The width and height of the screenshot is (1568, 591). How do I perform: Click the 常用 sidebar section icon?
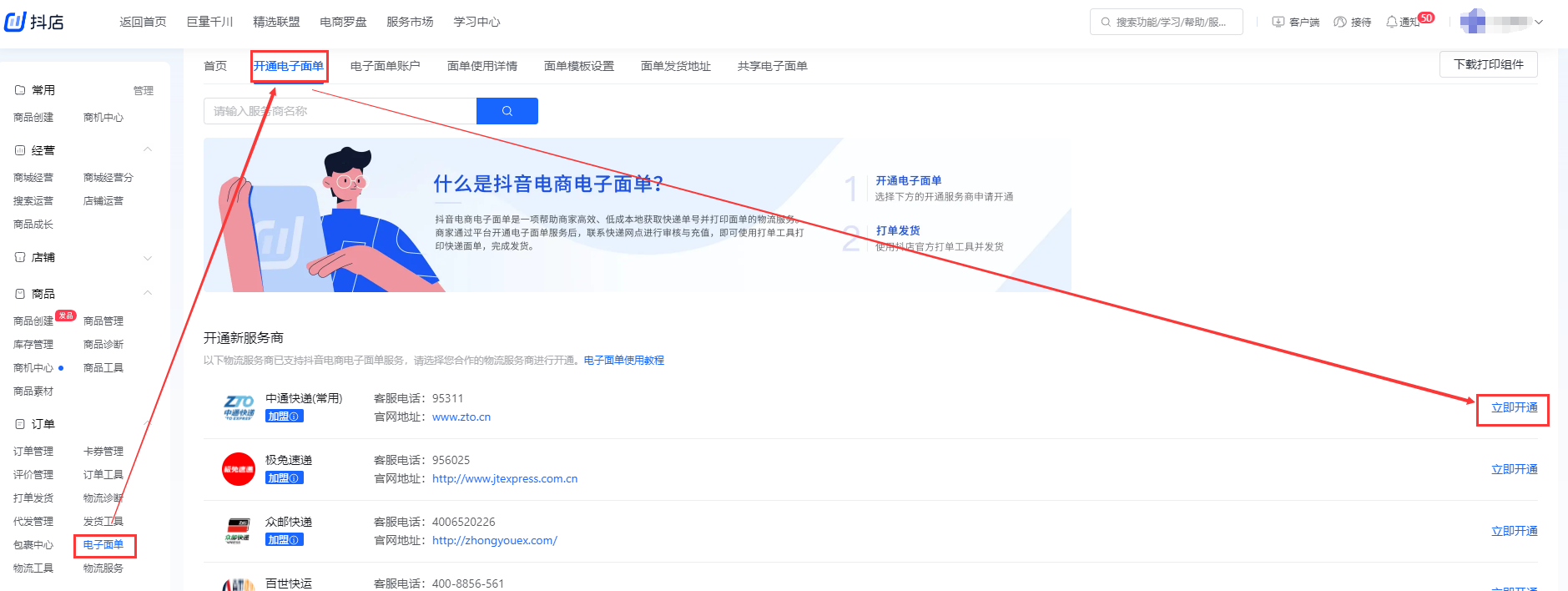point(20,90)
